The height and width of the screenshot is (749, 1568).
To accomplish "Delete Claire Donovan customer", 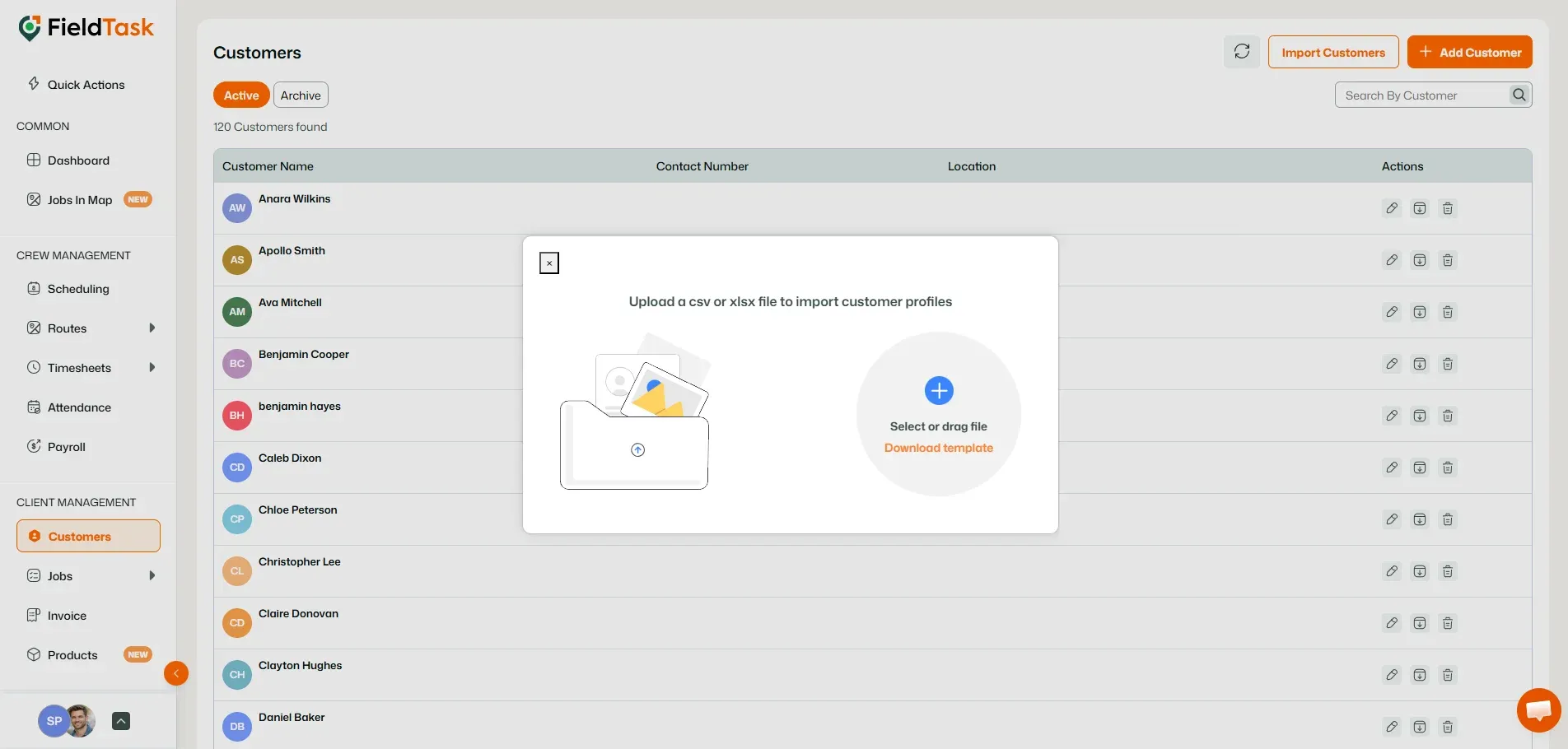I will pos(1448,623).
